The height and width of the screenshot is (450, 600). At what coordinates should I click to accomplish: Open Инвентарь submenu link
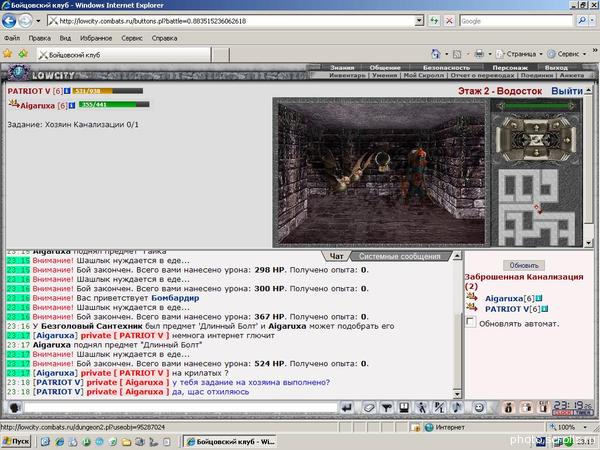[x=347, y=75]
